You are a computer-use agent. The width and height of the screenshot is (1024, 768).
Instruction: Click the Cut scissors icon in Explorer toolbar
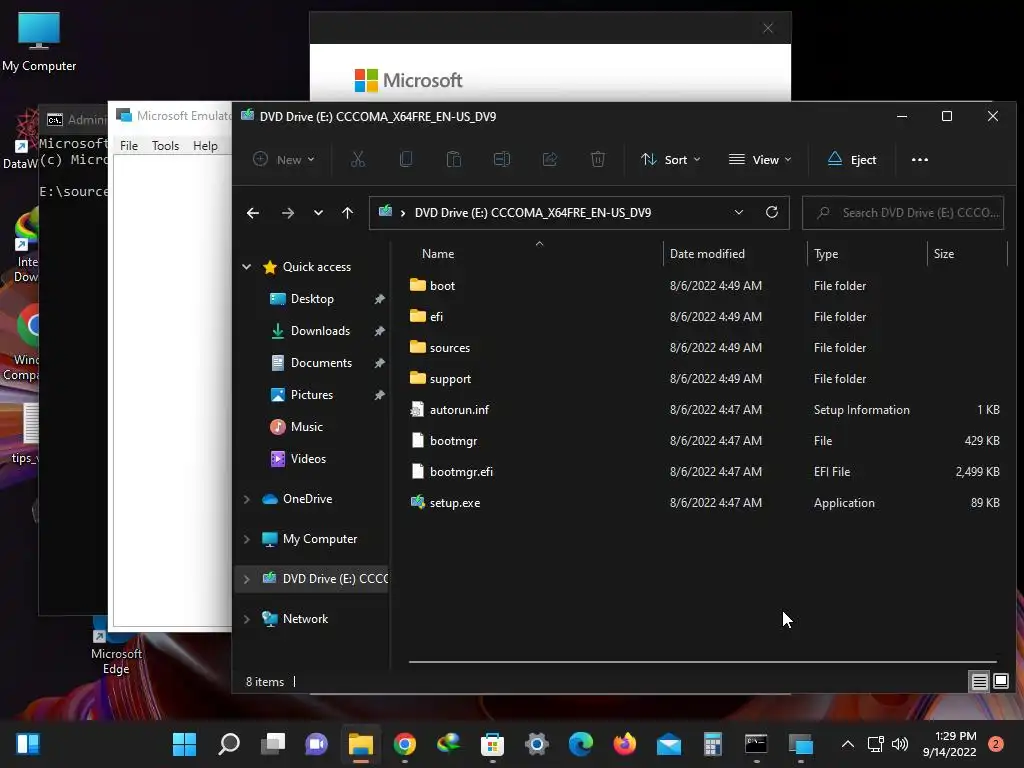click(x=358, y=159)
